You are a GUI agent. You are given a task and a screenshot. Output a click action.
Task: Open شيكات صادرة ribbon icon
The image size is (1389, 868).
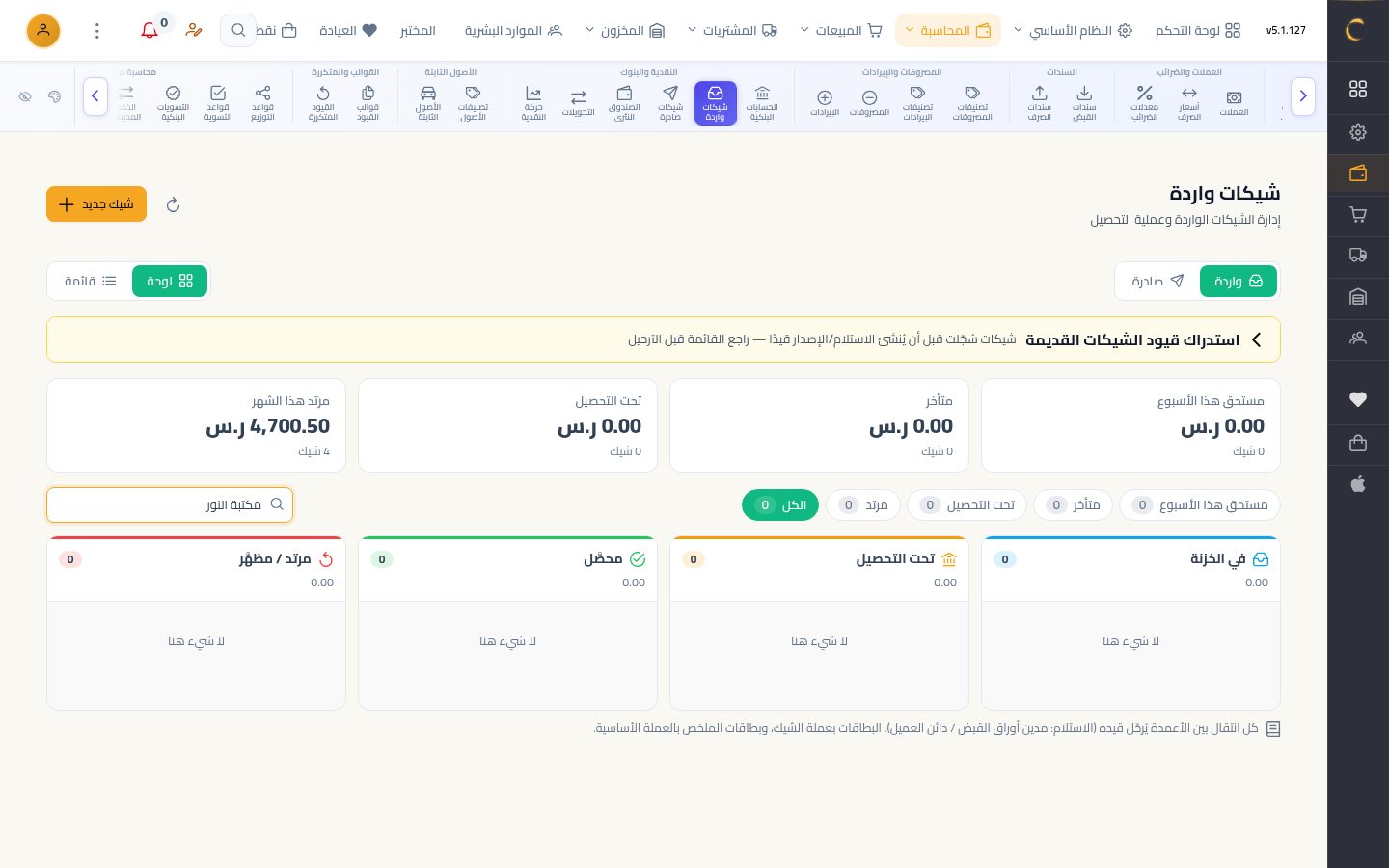[670, 103]
